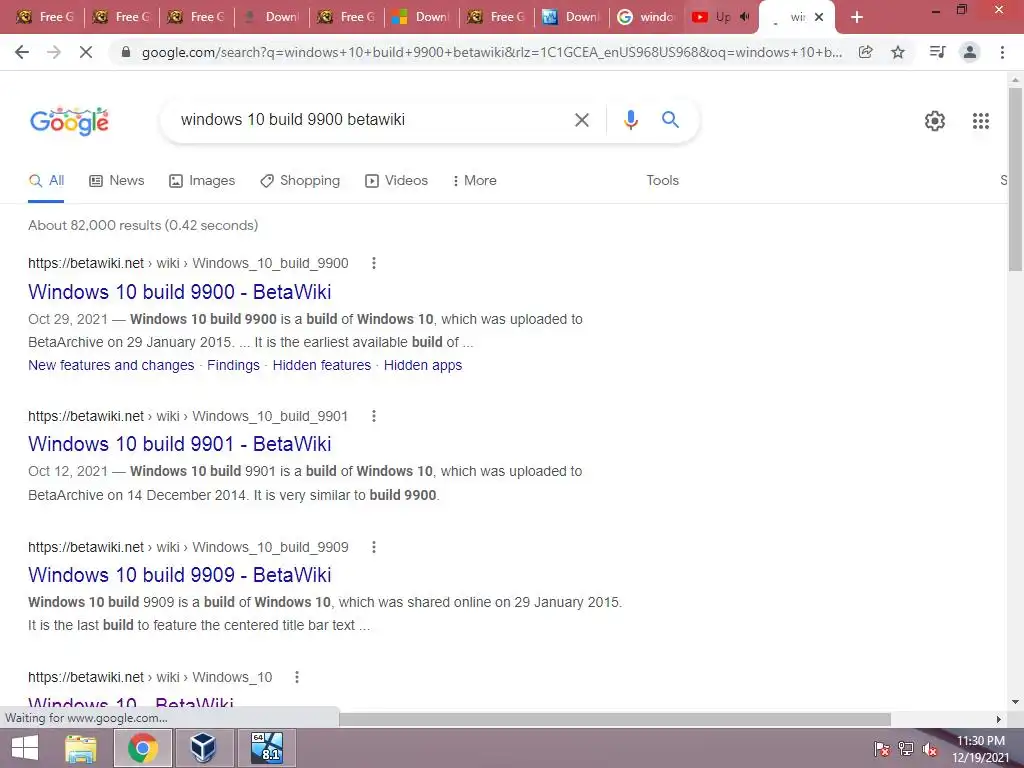Open the taskbar clock and date
Image resolution: width=1024 pixels, height=768 pixels.
click(x=980, y=748)
